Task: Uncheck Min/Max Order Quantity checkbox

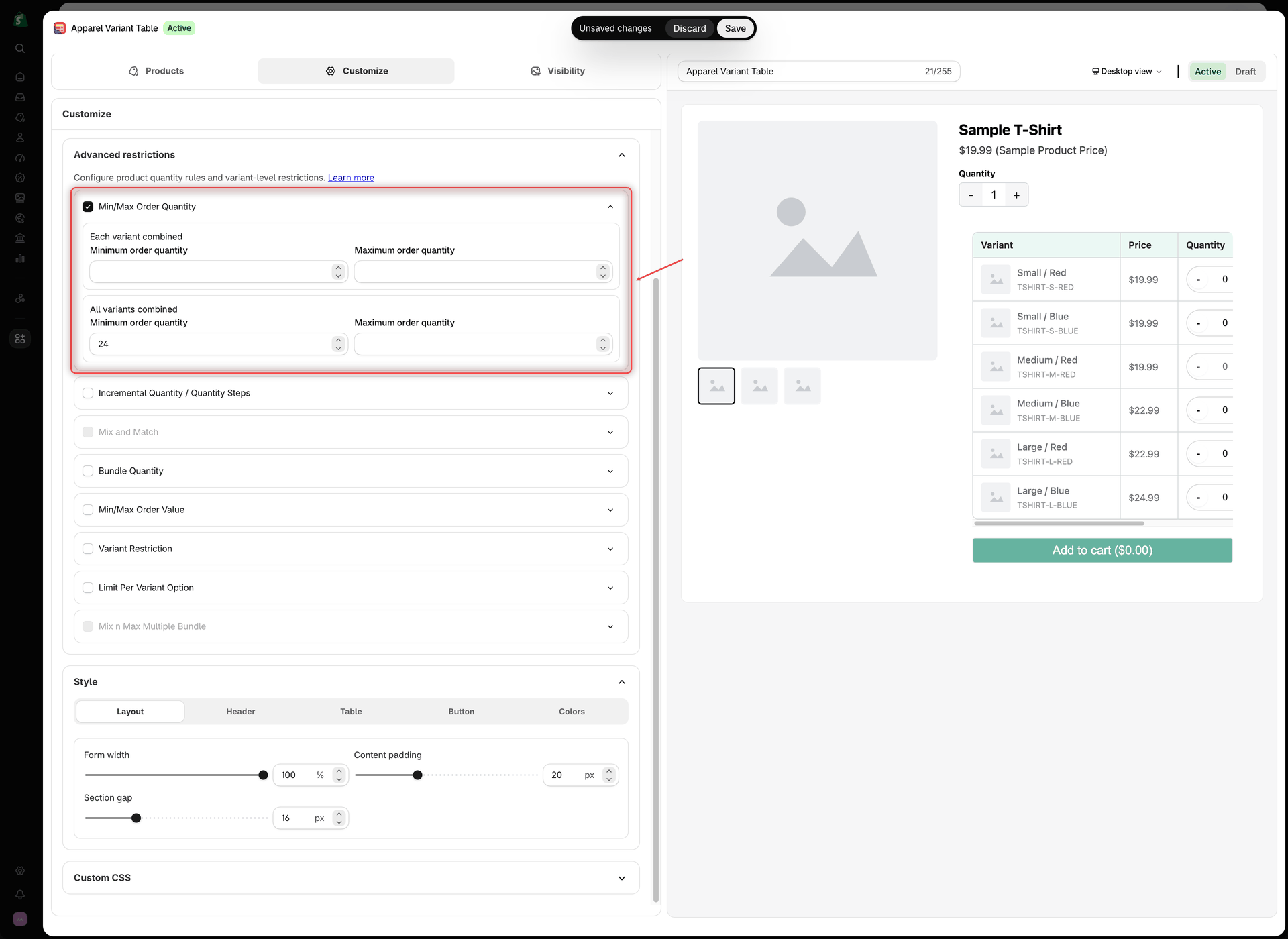Action: [x=88, y=207]
